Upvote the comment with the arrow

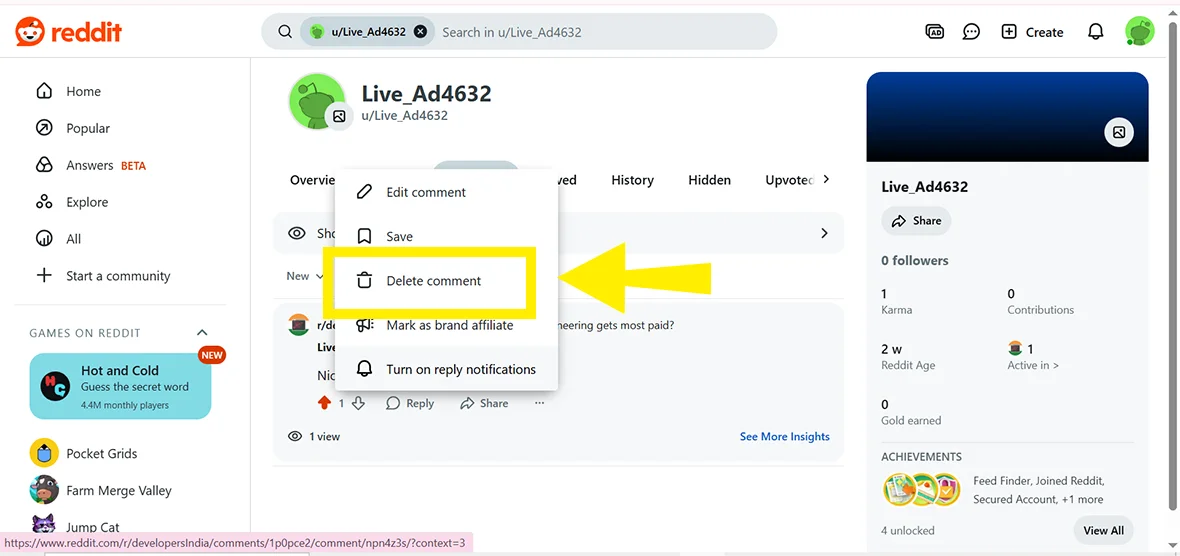(x=324, y=403)
